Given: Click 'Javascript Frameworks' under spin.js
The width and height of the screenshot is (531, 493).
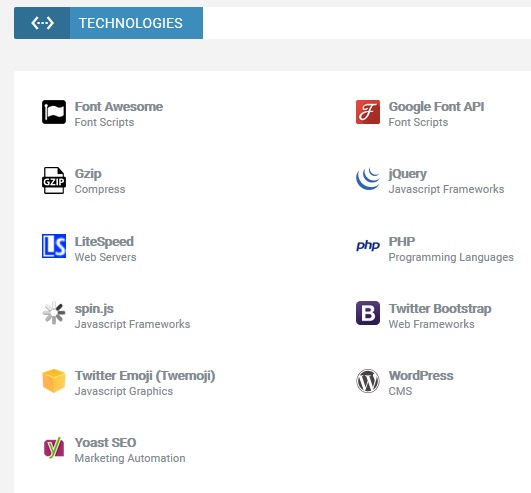Looking at the screenshot, I should [x=132, y=324].
